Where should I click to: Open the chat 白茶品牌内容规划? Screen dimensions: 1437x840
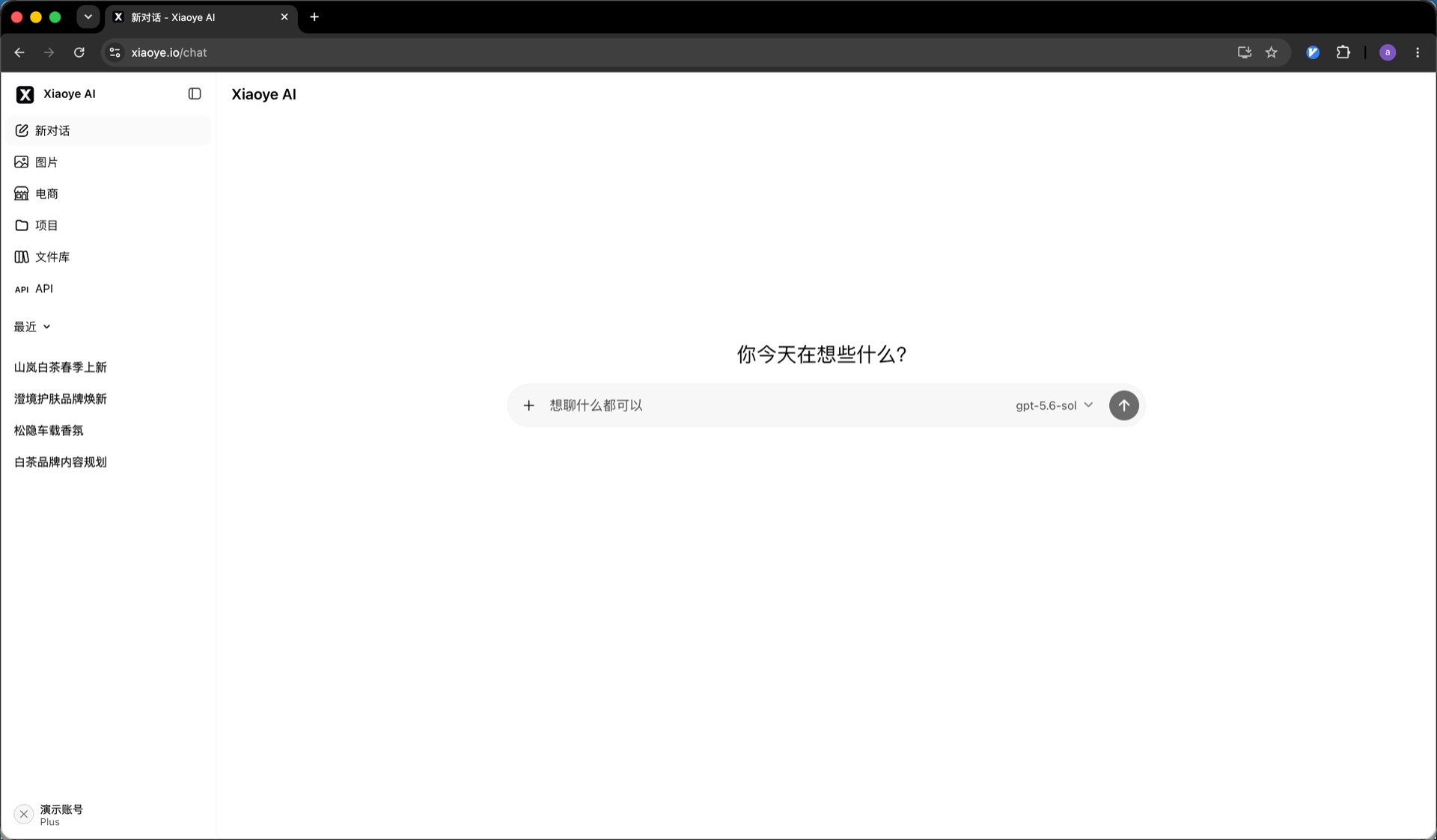tap(109, 462)
